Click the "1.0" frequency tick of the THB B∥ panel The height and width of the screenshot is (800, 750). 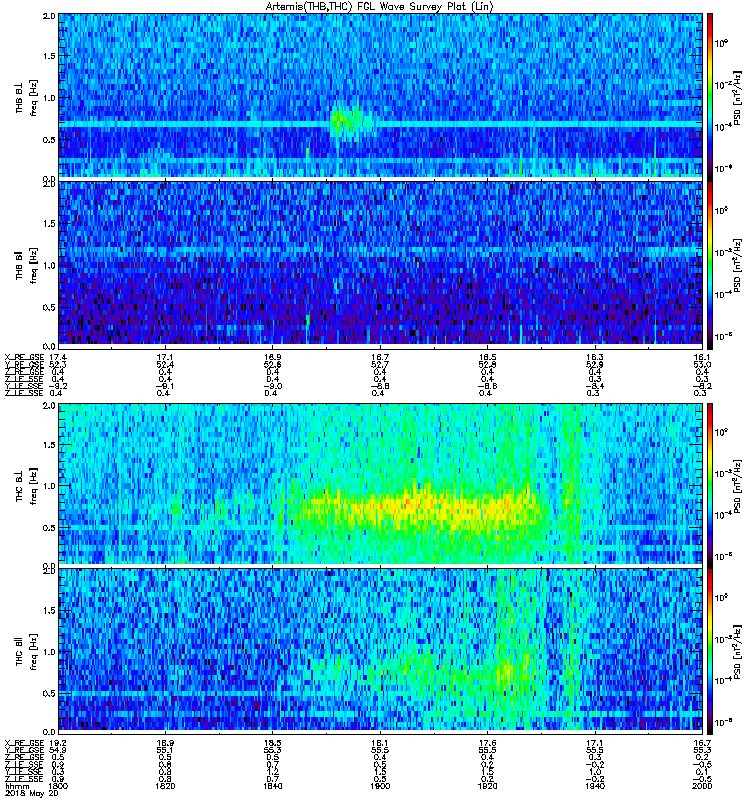coord(49,265)
